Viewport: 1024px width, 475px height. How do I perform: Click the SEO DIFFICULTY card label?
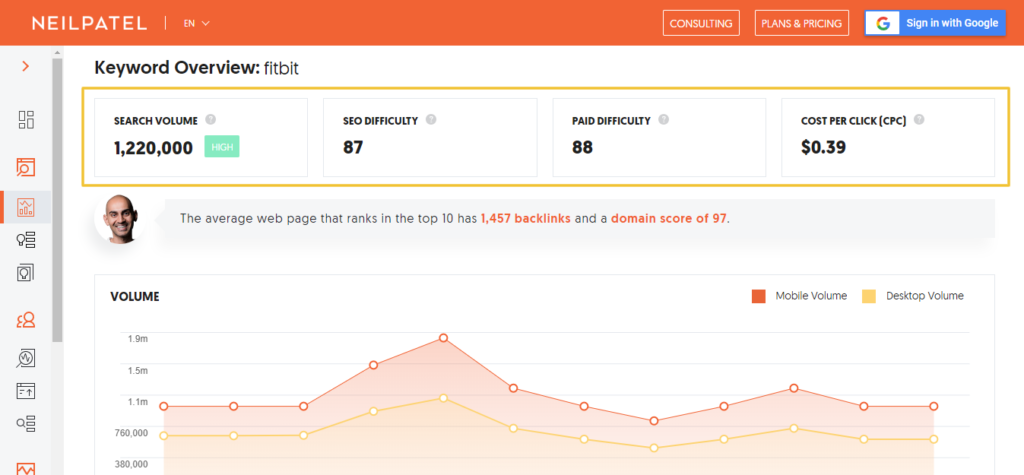tap(380, 121)
